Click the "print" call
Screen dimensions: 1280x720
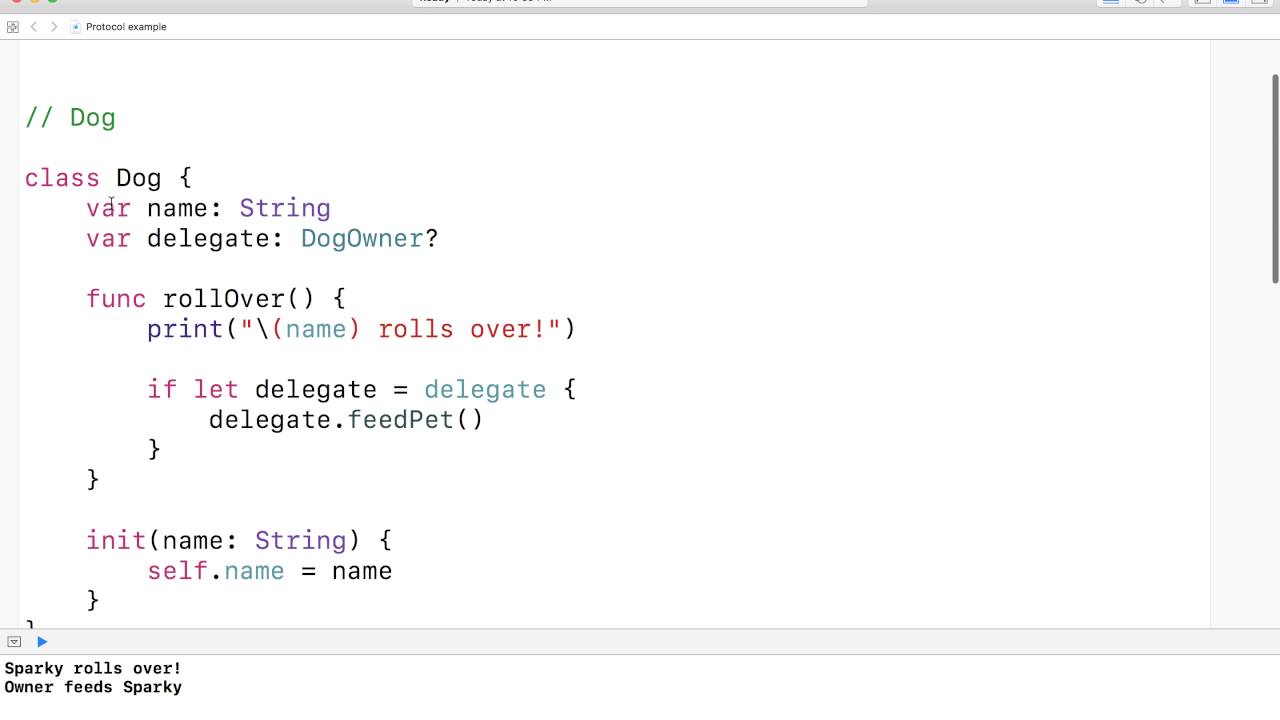point(185,329)
